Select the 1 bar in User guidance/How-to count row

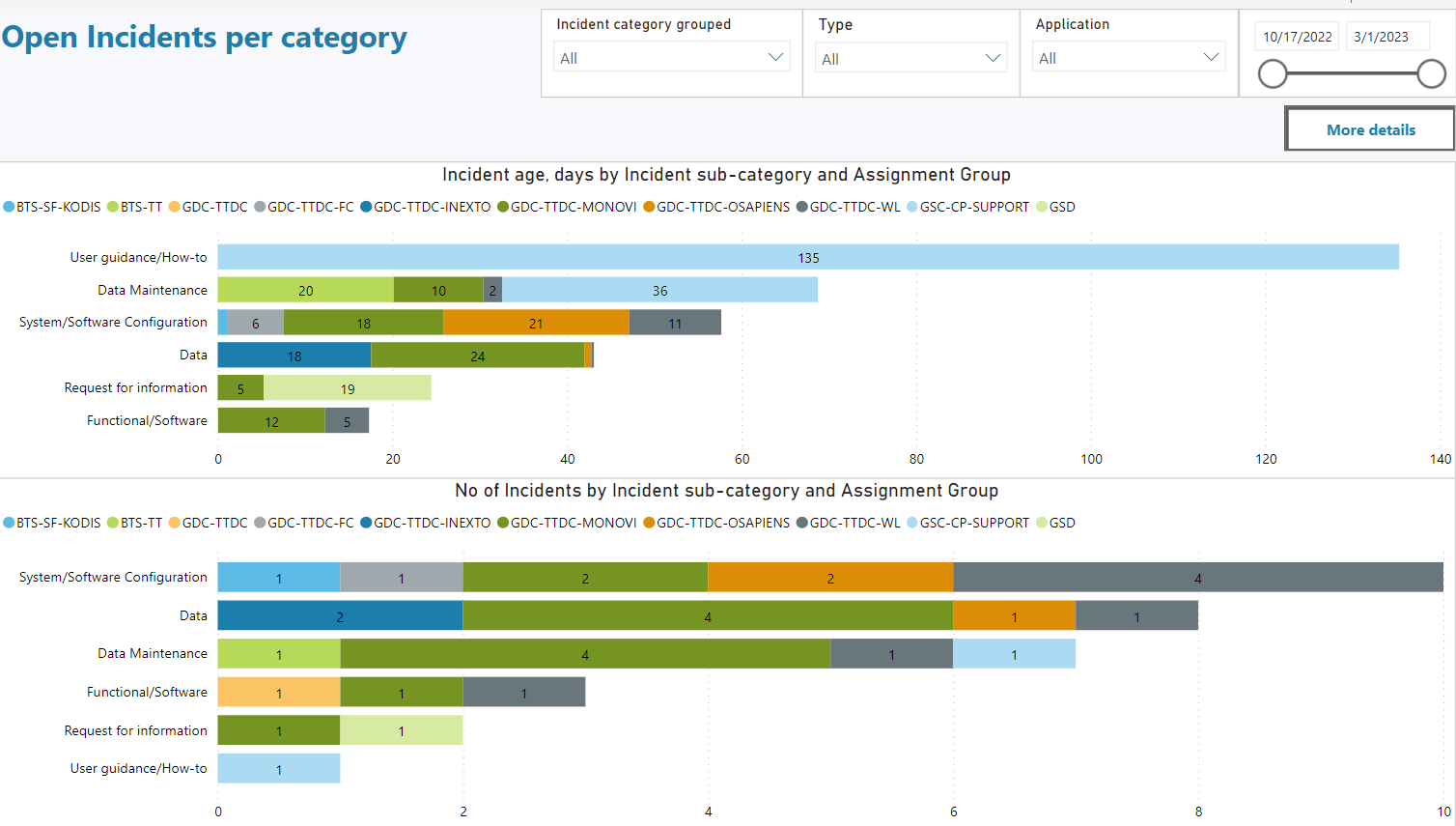(279, 769)
